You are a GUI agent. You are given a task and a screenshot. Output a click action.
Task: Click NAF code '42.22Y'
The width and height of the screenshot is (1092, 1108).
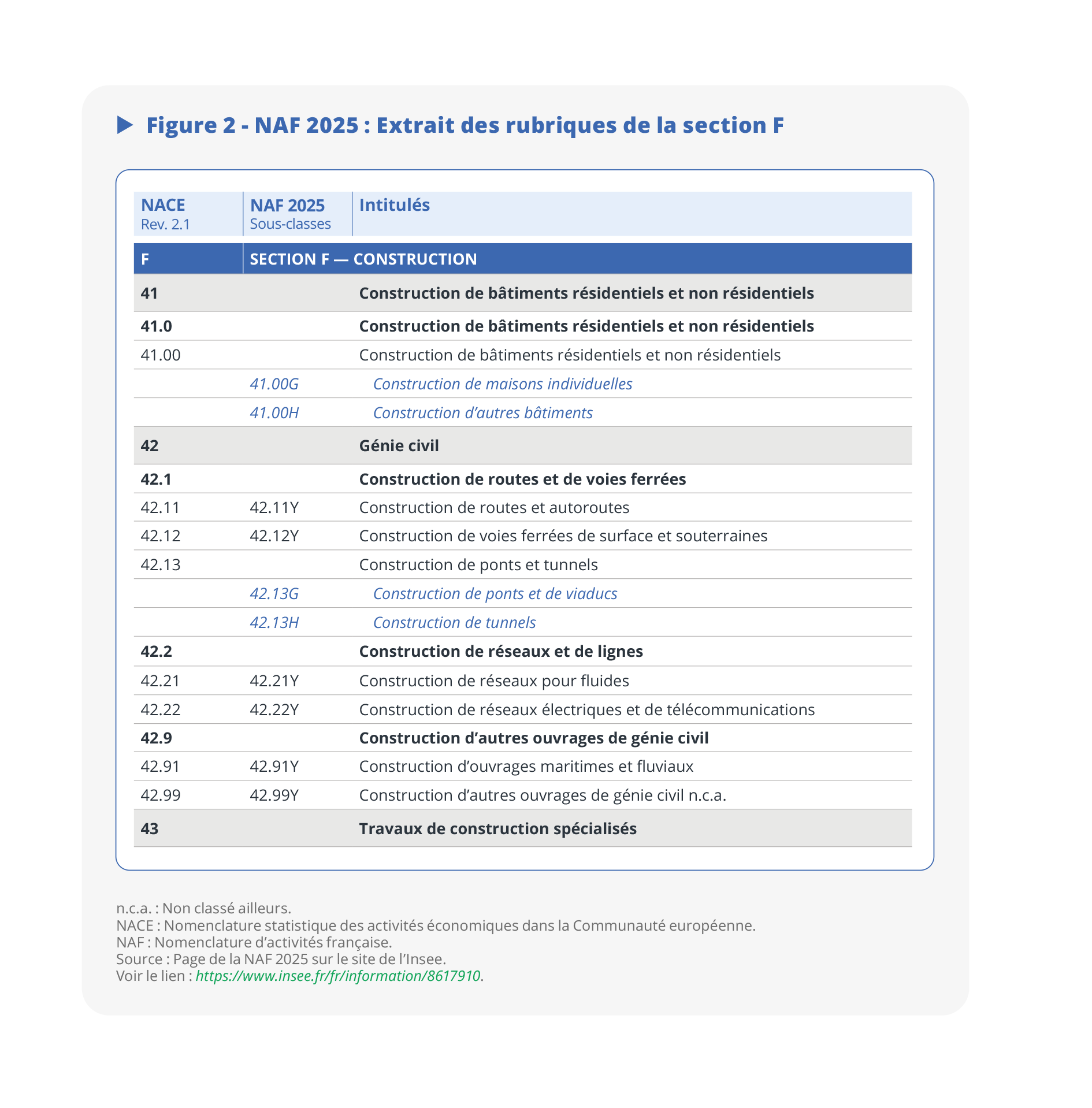tap(274, 709)
